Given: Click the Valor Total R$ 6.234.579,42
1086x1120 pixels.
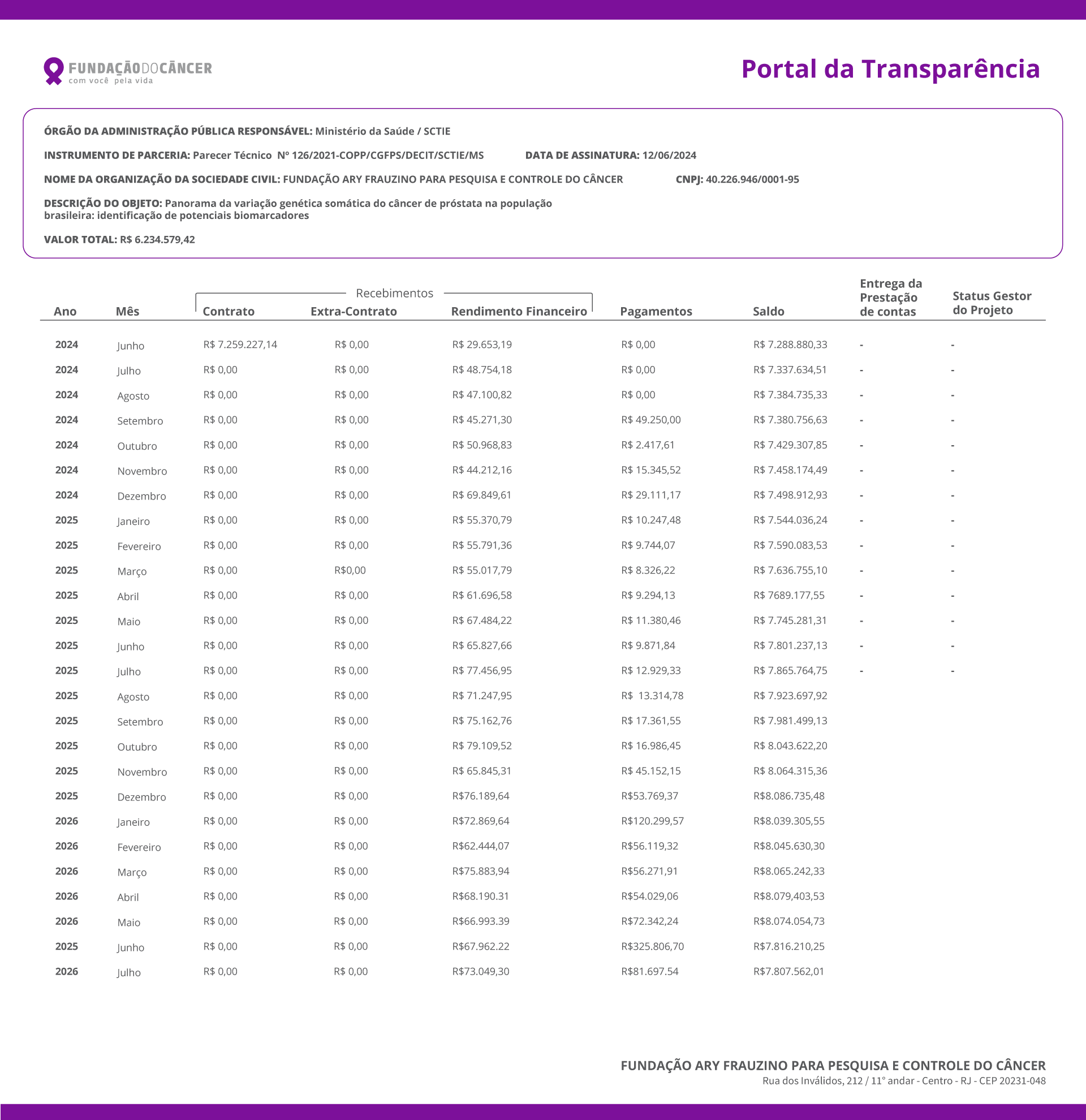Looking at the screenshot, I should pos(119,239).
